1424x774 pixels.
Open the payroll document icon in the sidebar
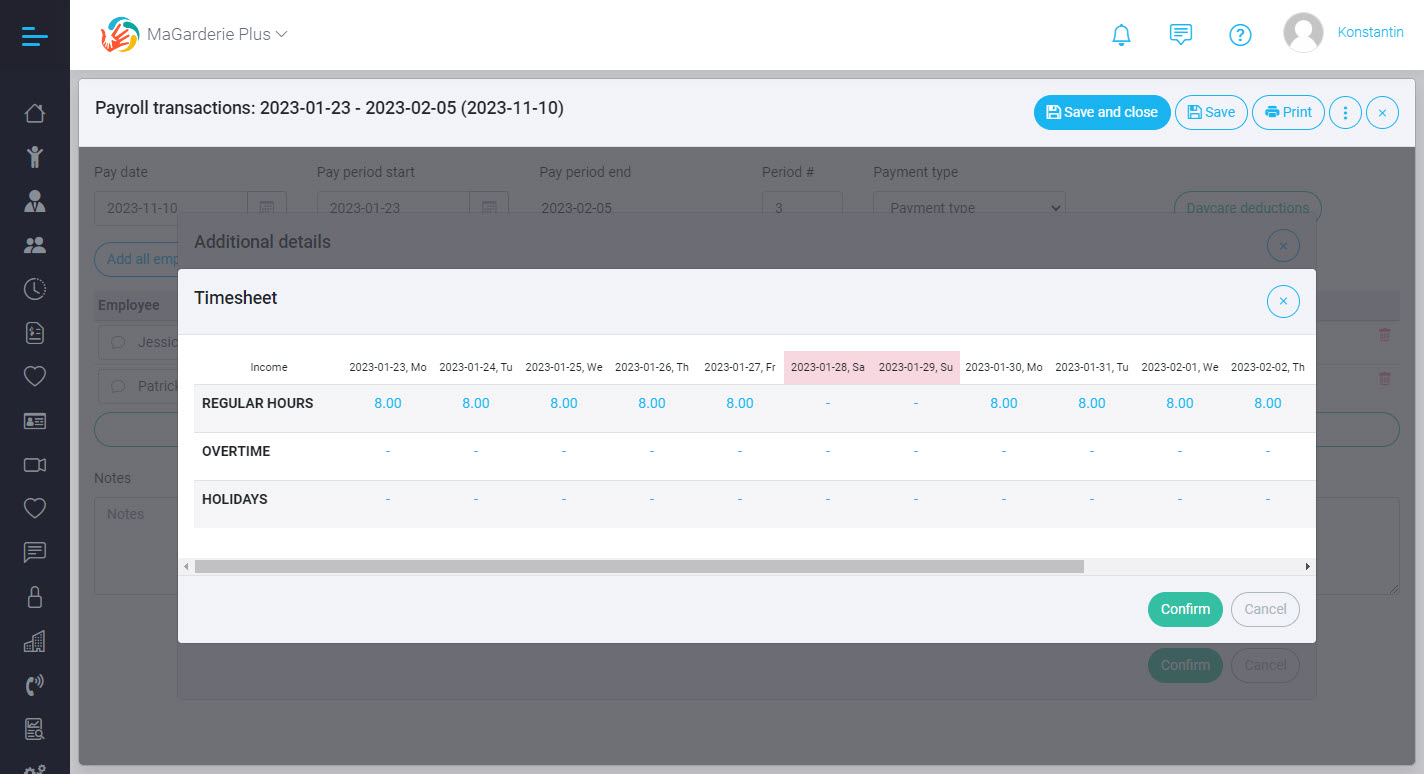point(34,332)
